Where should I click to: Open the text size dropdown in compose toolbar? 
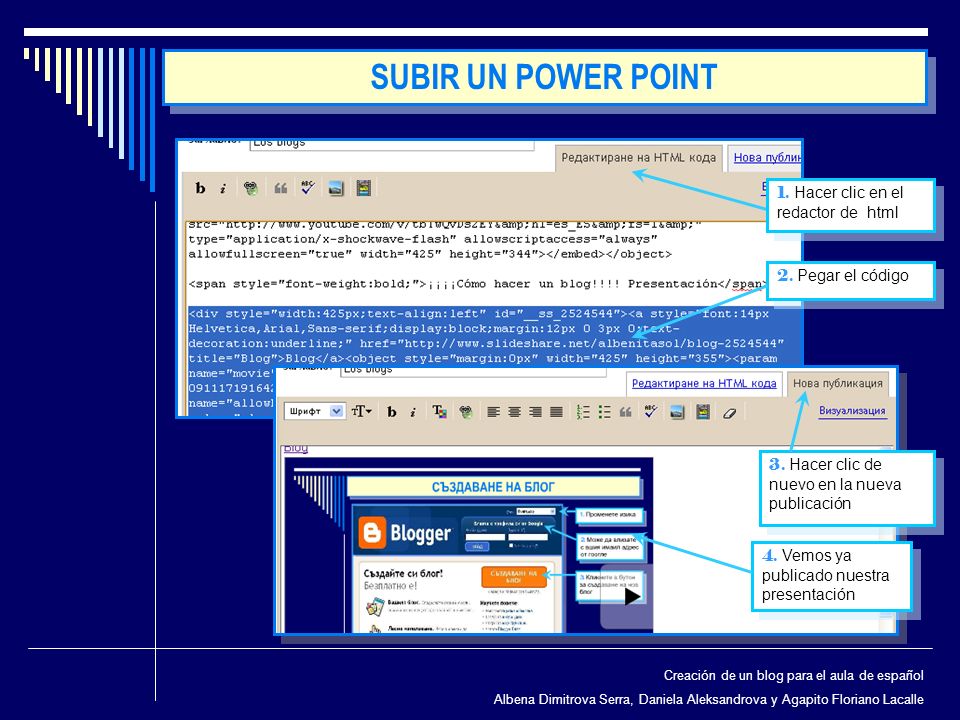(x=361, y=411)
